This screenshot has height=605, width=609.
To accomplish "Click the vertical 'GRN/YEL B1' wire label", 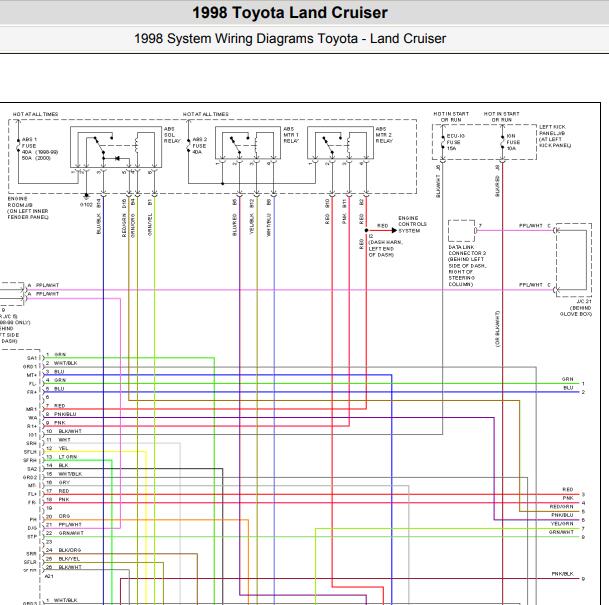I will pos(150,217).
